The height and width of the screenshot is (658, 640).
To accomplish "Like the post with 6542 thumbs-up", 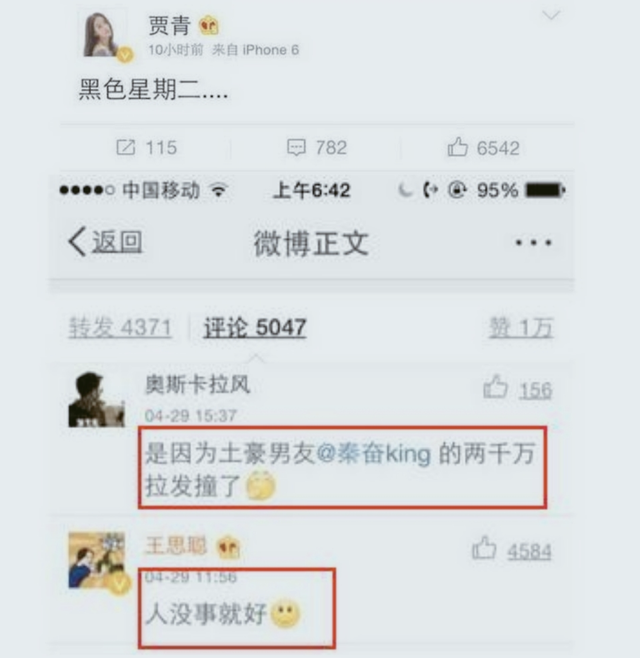I will pyautogui.click(x=457, y=147).
